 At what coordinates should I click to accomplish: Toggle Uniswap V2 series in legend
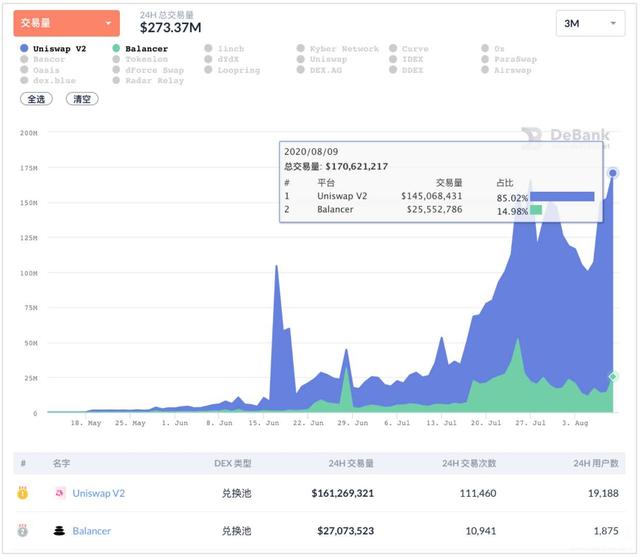53,49
